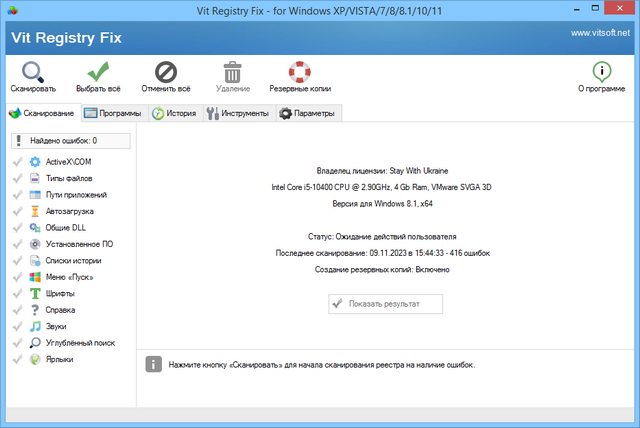640x428 pixels.
Task: Click the Отменить всё cancel icon
Action: [x=165, y=72]
